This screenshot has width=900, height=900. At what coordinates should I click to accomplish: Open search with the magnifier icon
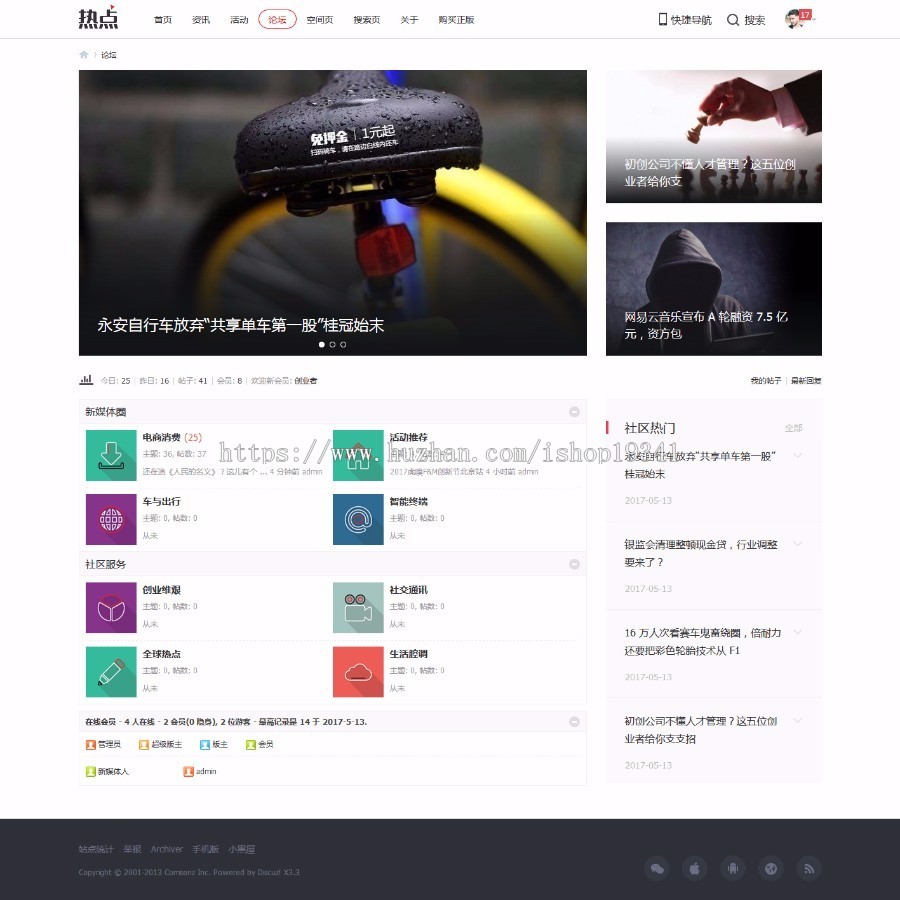tap(734, 19)
